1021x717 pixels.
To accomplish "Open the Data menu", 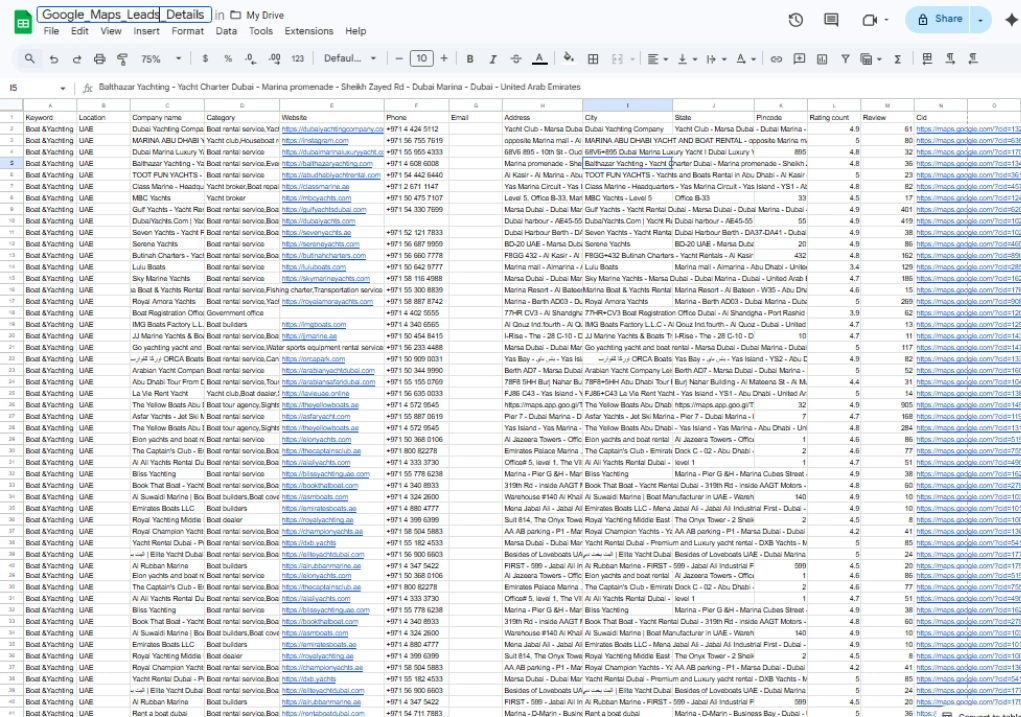I will [x=226, y=31].
